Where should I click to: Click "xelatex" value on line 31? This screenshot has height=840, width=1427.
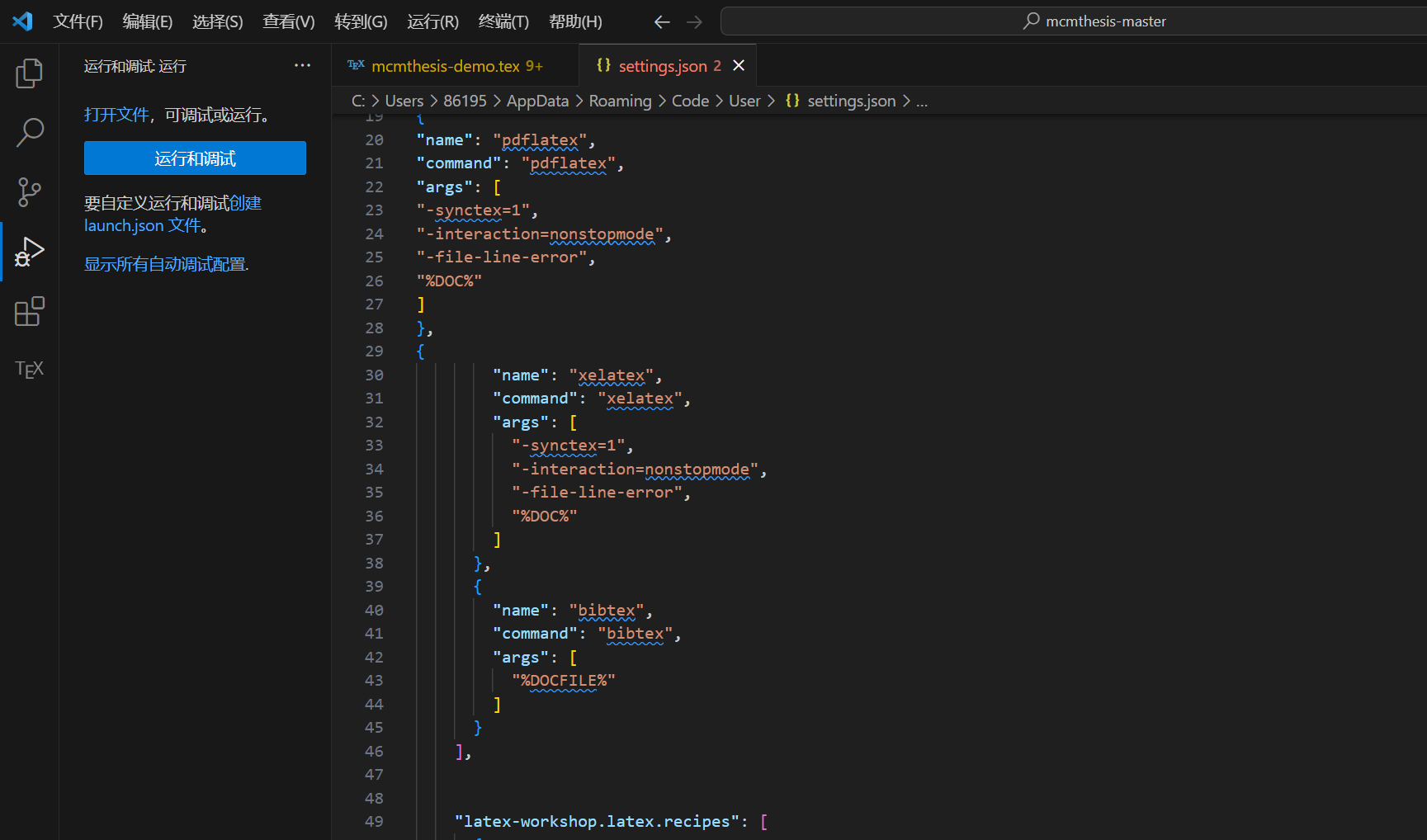coord(640,399)
